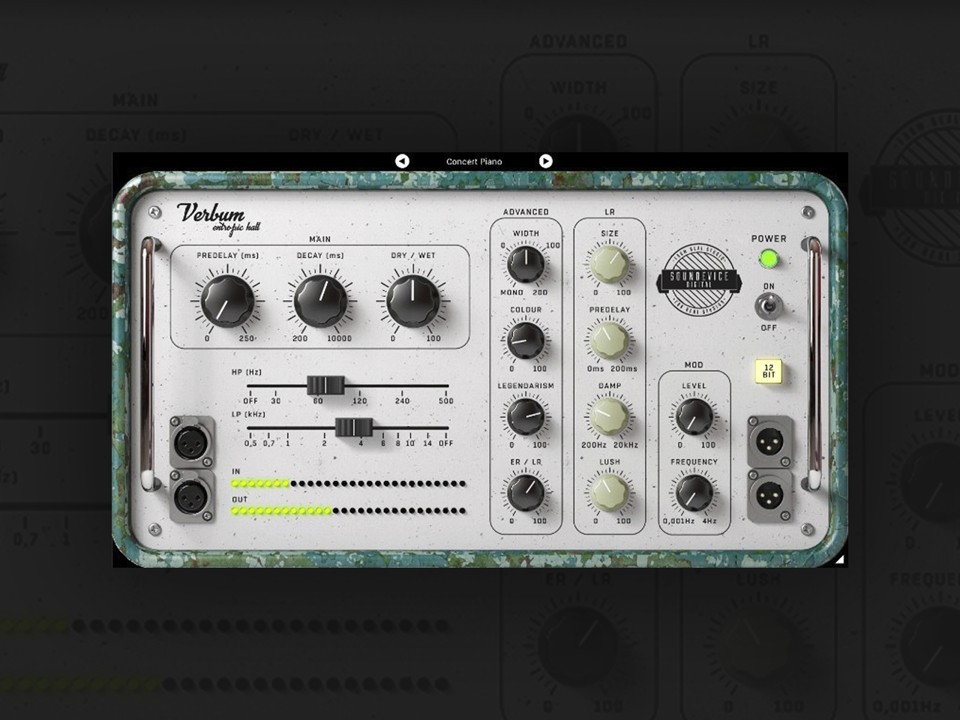Click the Verbum entropic hall logo

coord(219,219)
